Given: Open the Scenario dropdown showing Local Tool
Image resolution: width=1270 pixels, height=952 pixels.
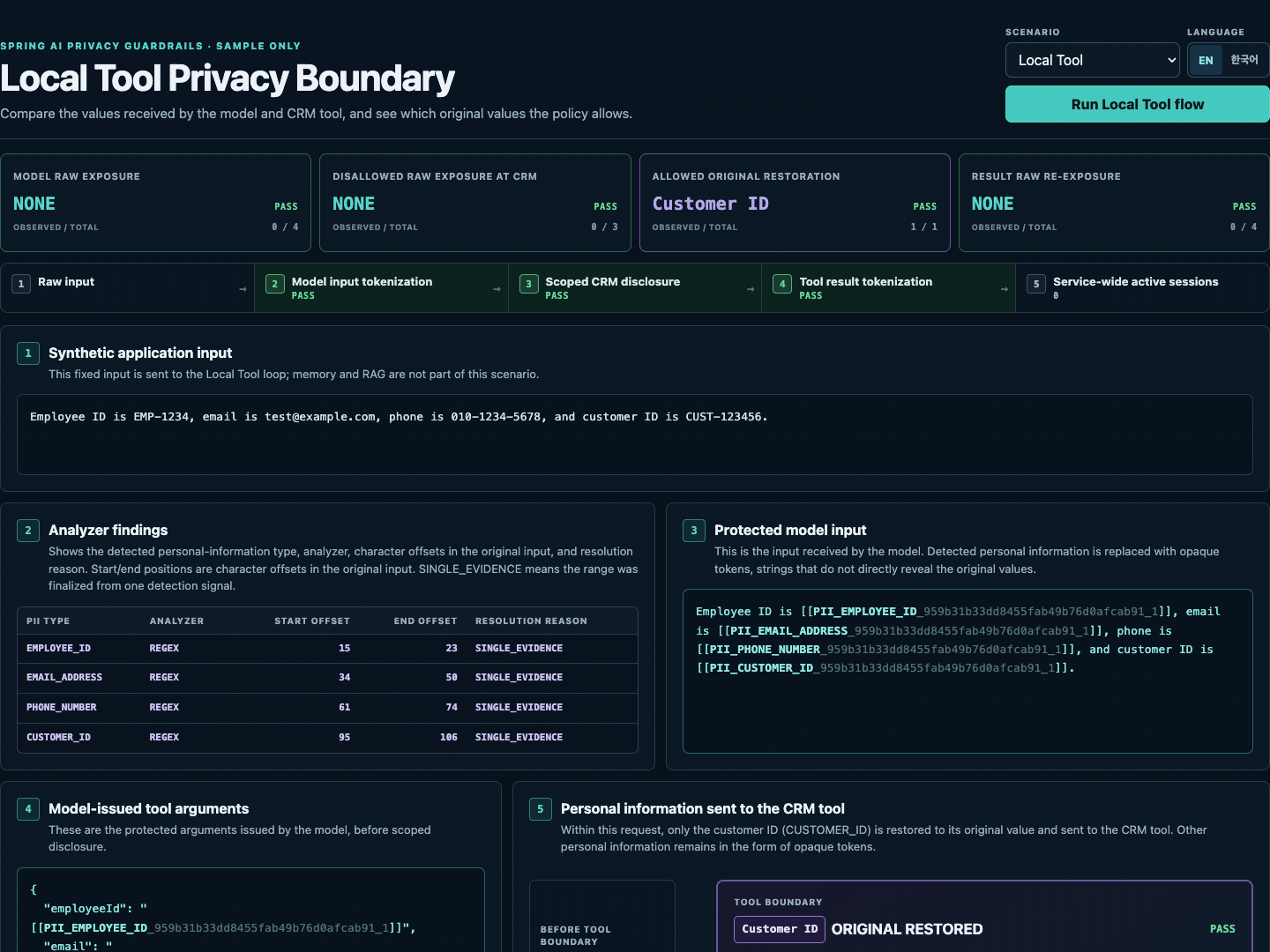Looking at the screenshot, I should click(x=1092, y=60).
